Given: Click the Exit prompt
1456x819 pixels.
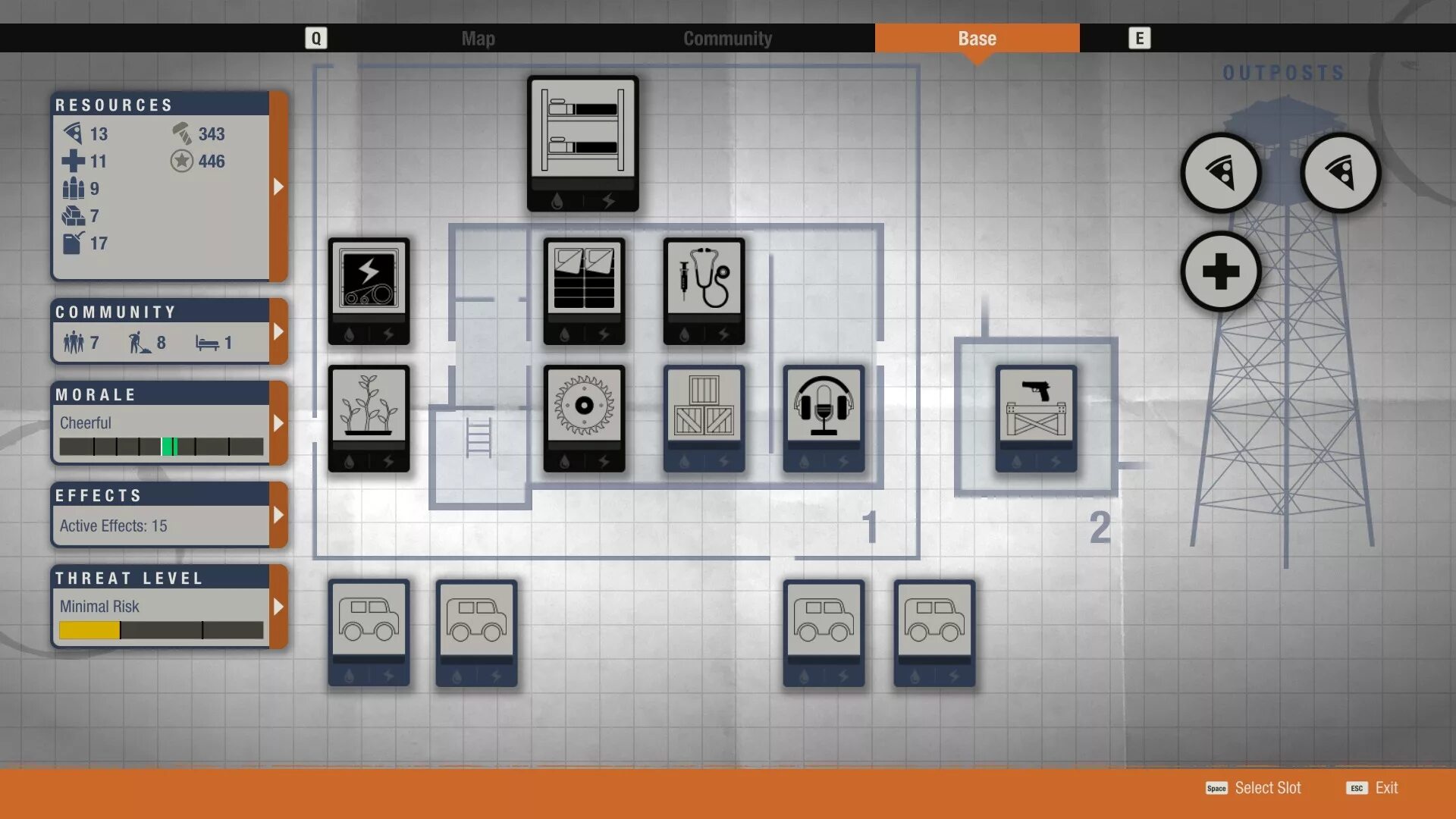Looking at the screenshot, I should tap(1386, 788).
